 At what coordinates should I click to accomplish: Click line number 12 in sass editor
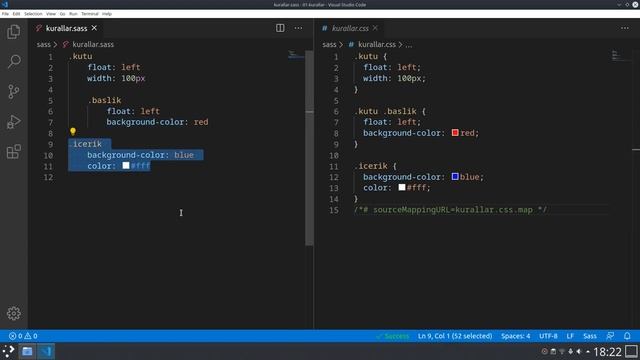pyautogui.click(x=48, y=177)
